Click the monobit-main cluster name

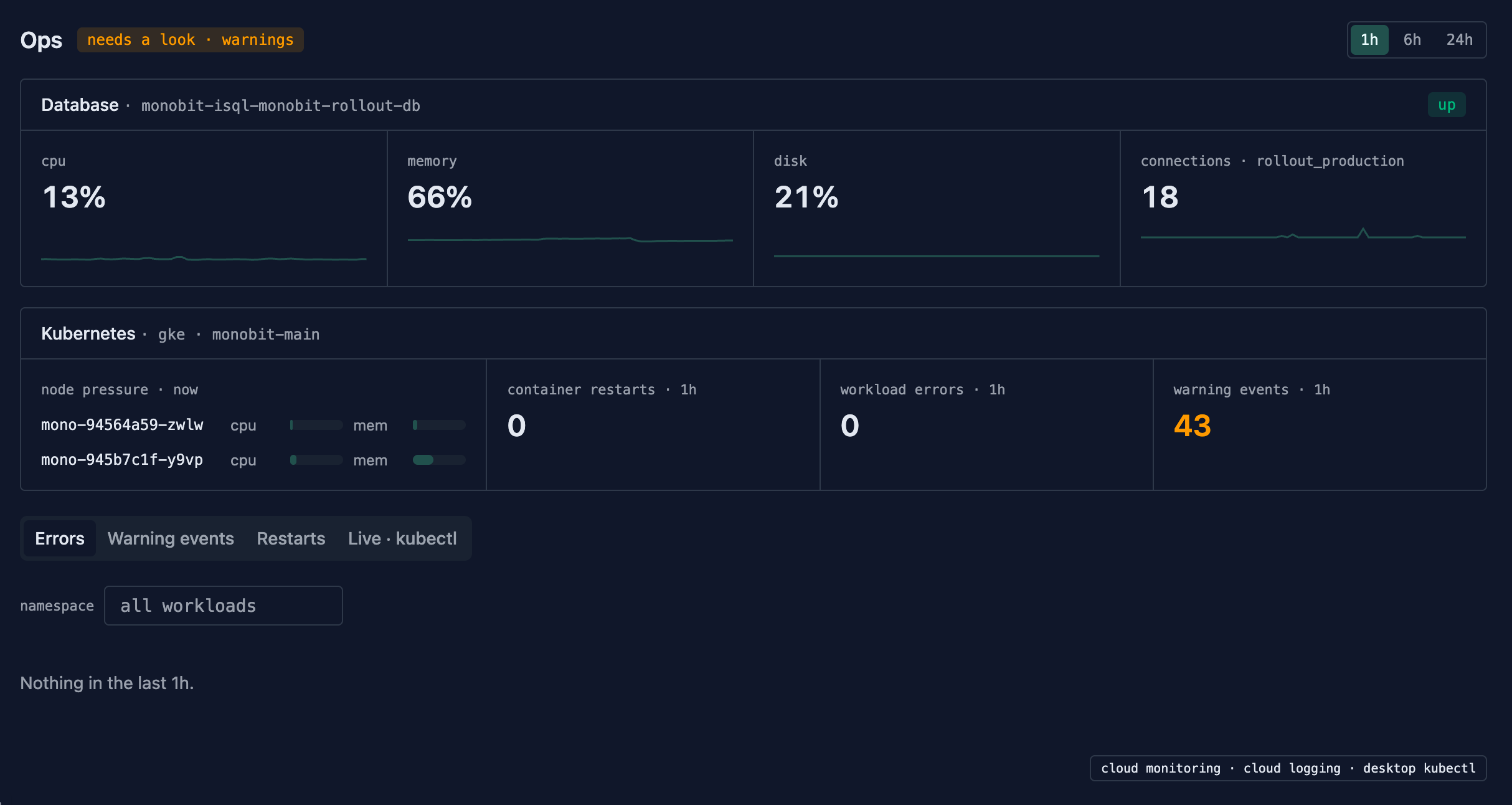(x=266, y=334)
